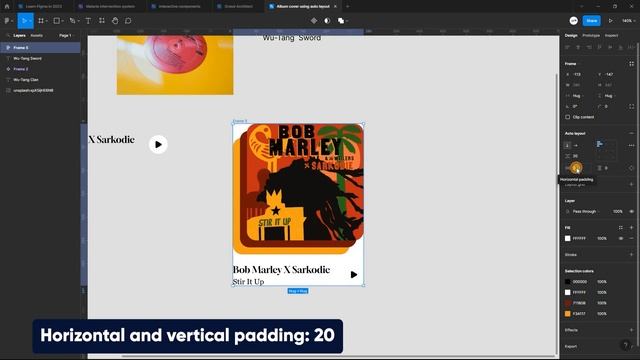640x360 pixels.
Task: Click the Create component icon
Action: tap(314, 21)
